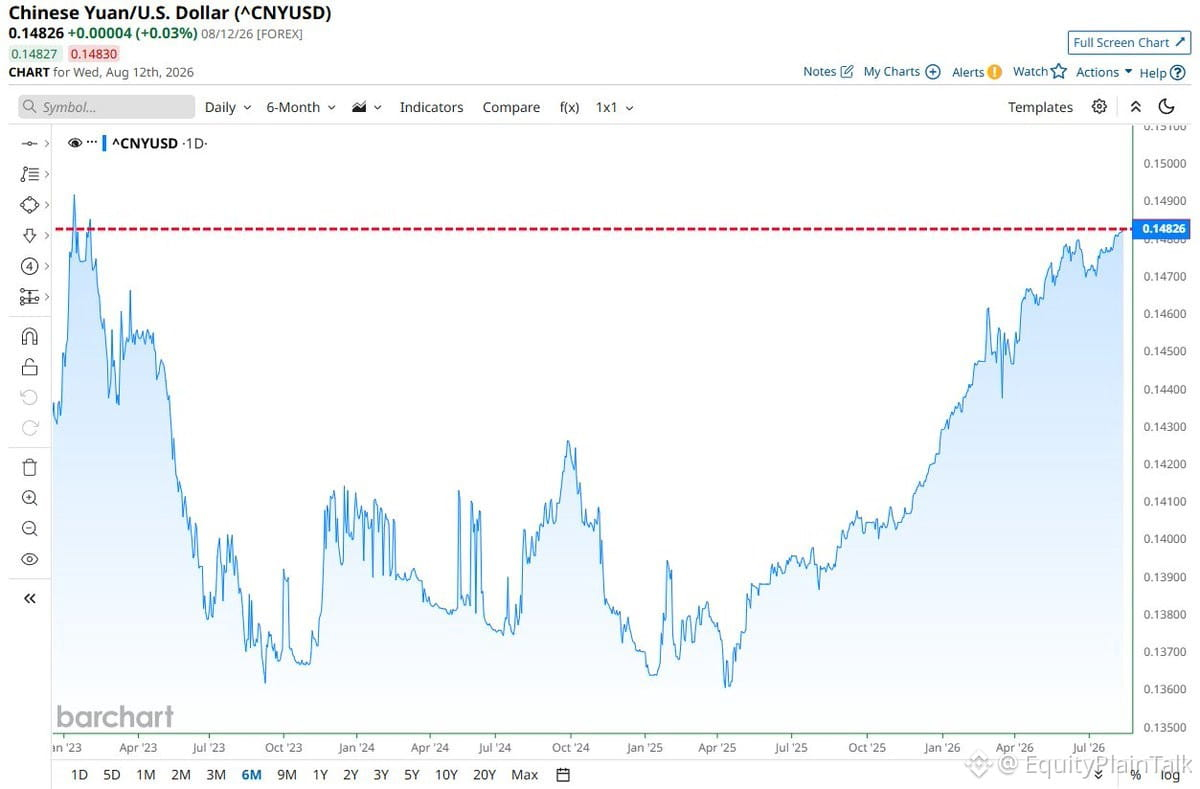Open the Compare menu
This screenshot has height=789, width=1200.
click(x=511, y=107)
